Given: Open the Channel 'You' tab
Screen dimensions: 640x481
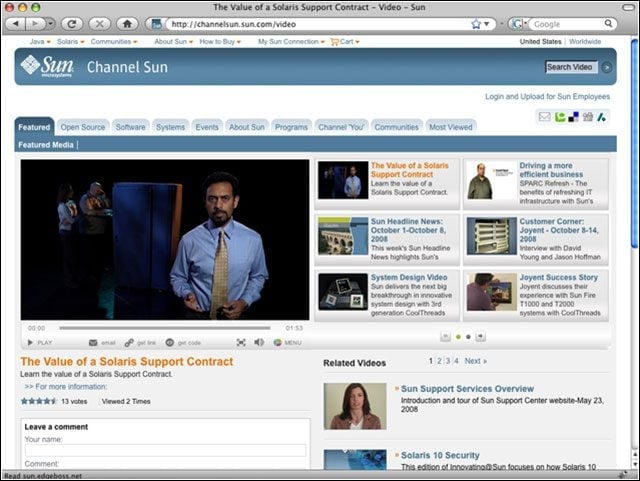Looking at the screenshot, I should click(x=341, y=127).
